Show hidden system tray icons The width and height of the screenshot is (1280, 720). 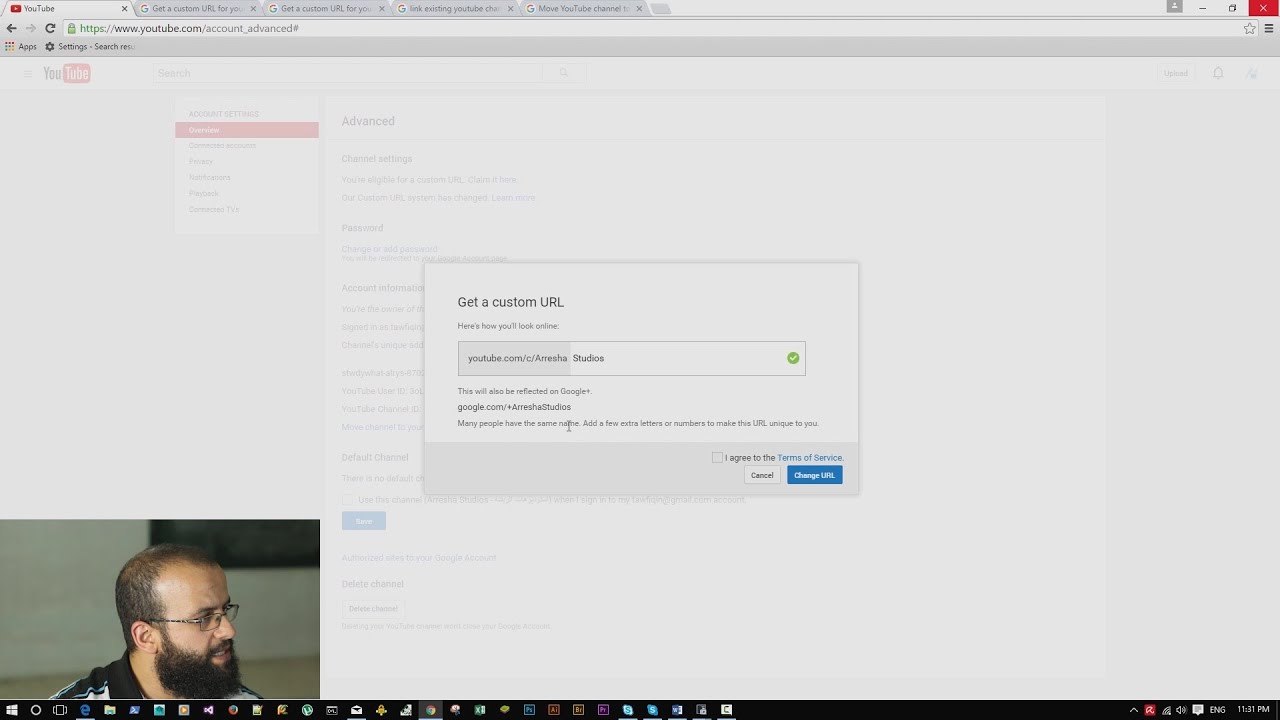pyautogui.click(x=1134, y=710)
